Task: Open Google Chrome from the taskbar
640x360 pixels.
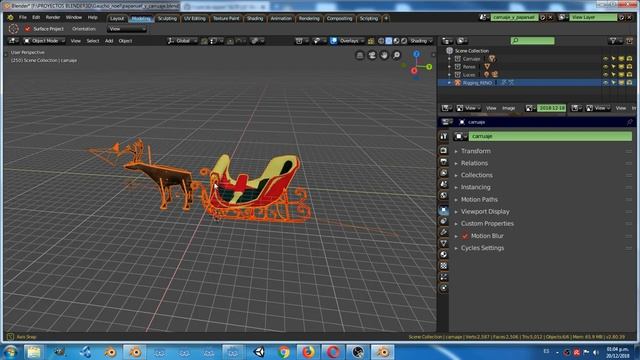Action: pos(284,352)
